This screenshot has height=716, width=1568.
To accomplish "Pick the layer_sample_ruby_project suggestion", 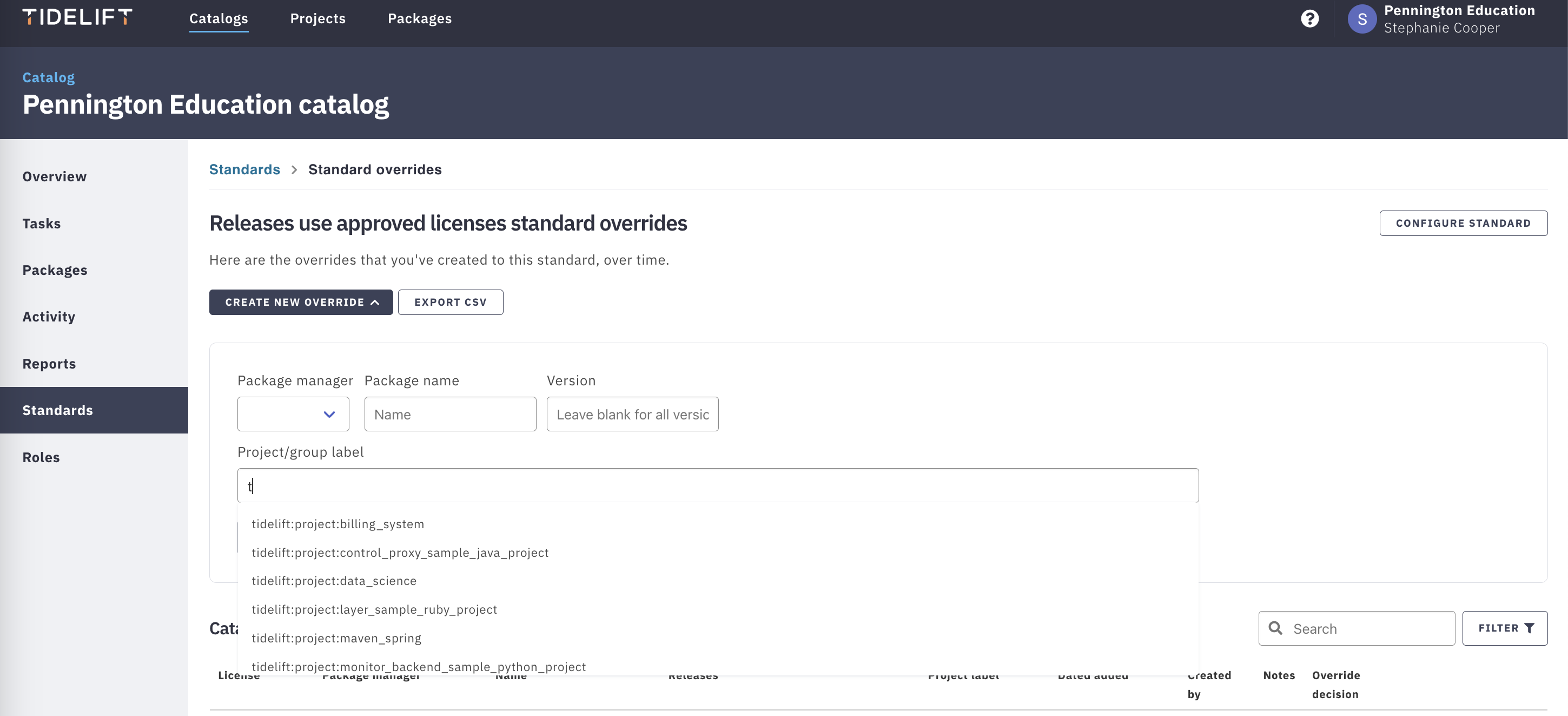I will point(718,609).
